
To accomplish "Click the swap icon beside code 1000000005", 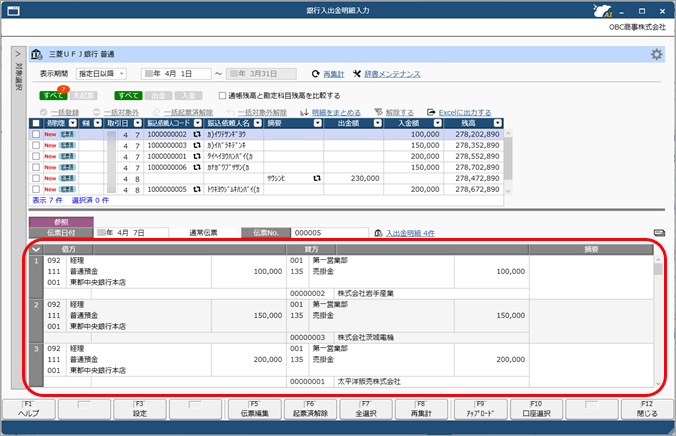I will tap(197, 189).
